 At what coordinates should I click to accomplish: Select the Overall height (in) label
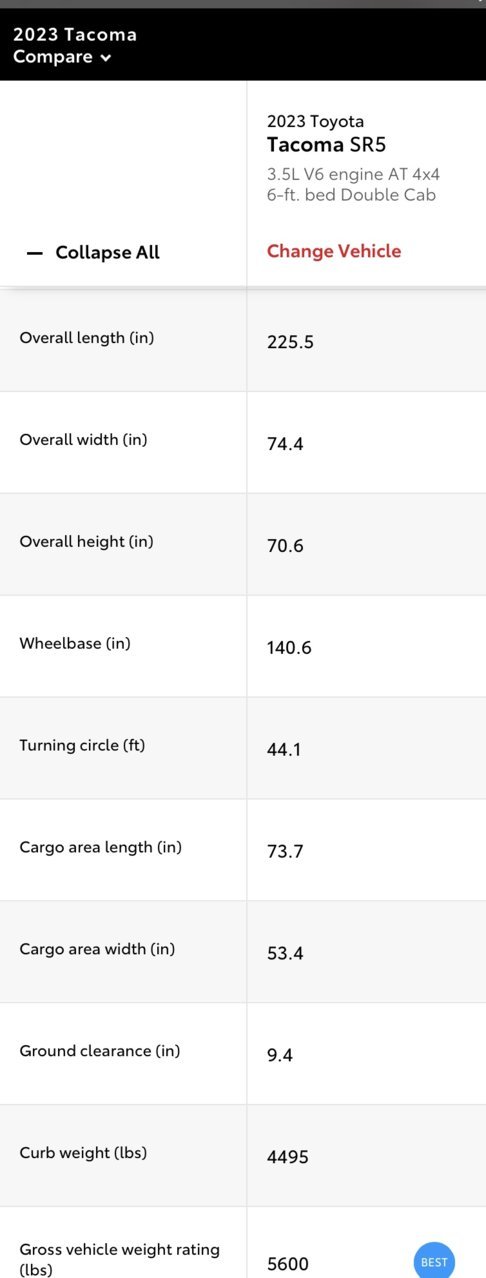[x=86, y=542]
